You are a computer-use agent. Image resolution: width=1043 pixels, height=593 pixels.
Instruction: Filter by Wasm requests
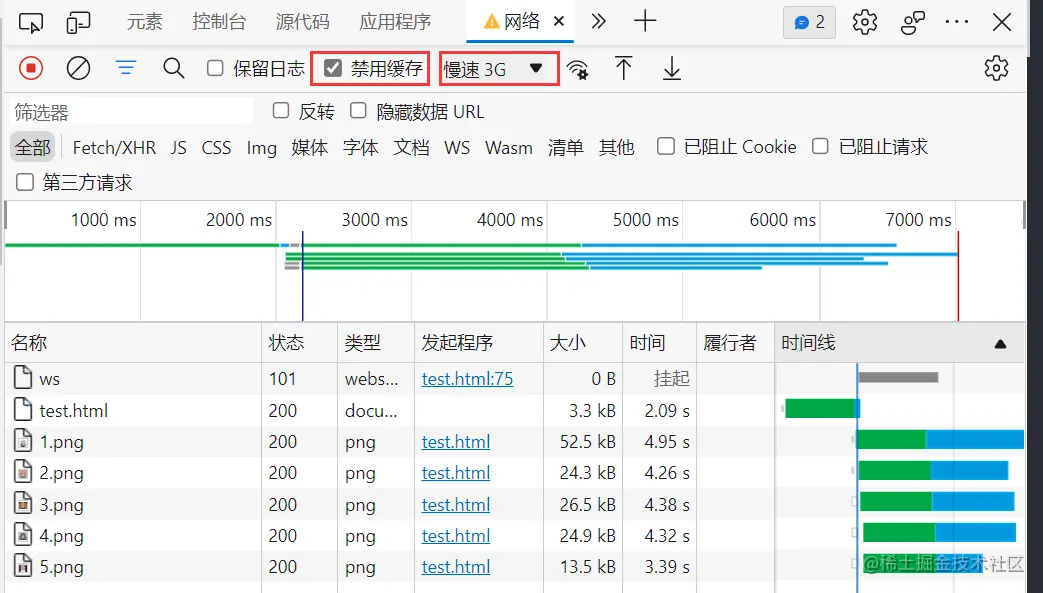(509, 148)
